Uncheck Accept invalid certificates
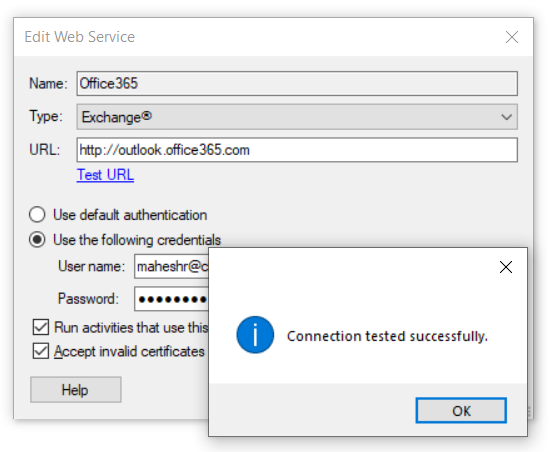Image resolution: width=551 pixels, height=452 pixels. pyautogui.click(x=41, y=351)
